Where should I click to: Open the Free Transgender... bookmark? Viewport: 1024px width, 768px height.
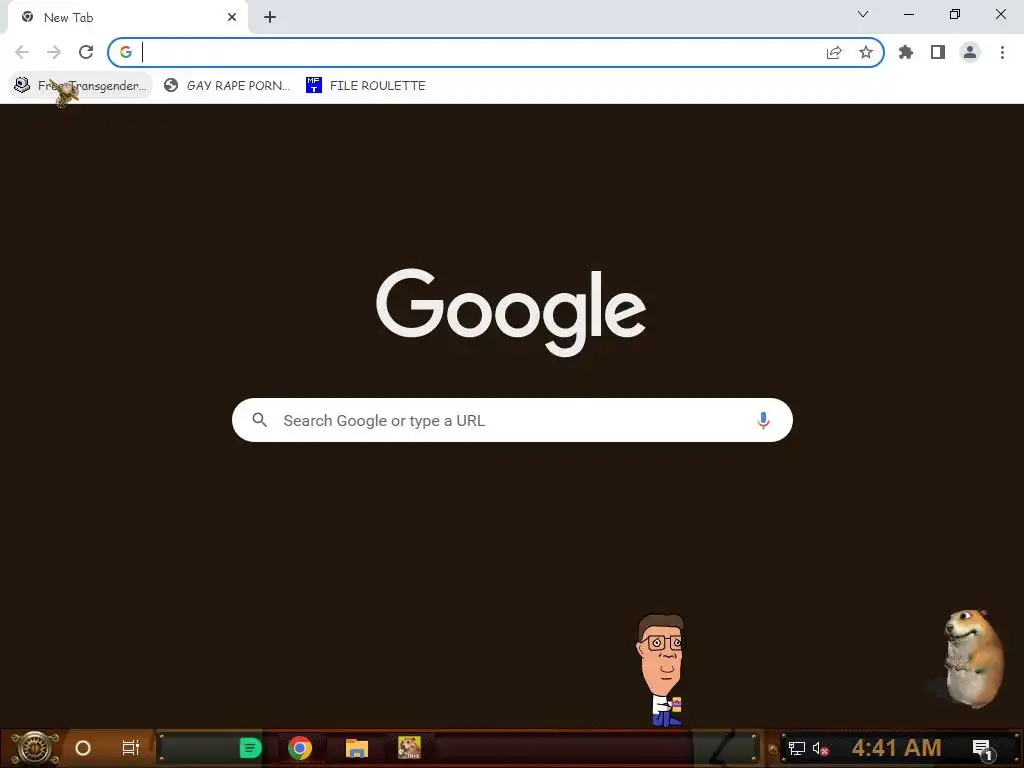[80, 86]
